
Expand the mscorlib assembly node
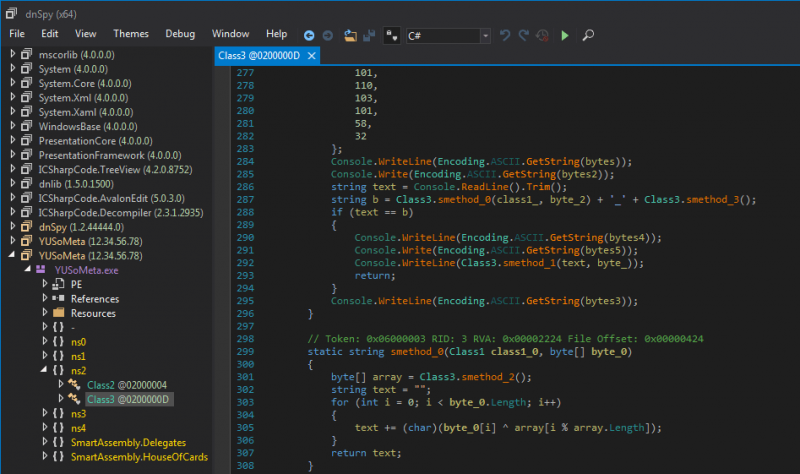point(12,55)
